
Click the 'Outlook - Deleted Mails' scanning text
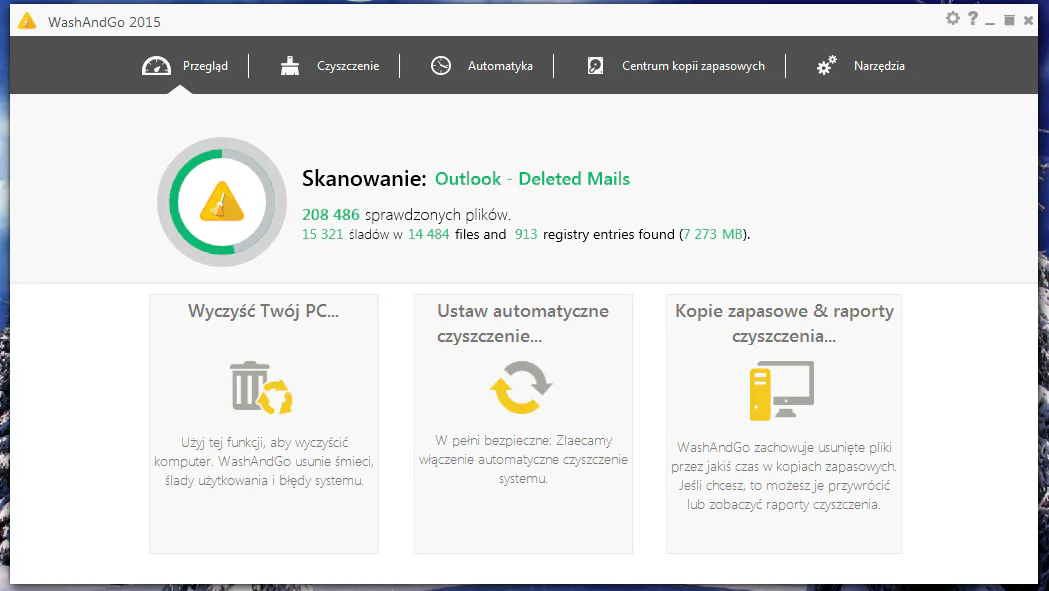click(x=533, y=179)
